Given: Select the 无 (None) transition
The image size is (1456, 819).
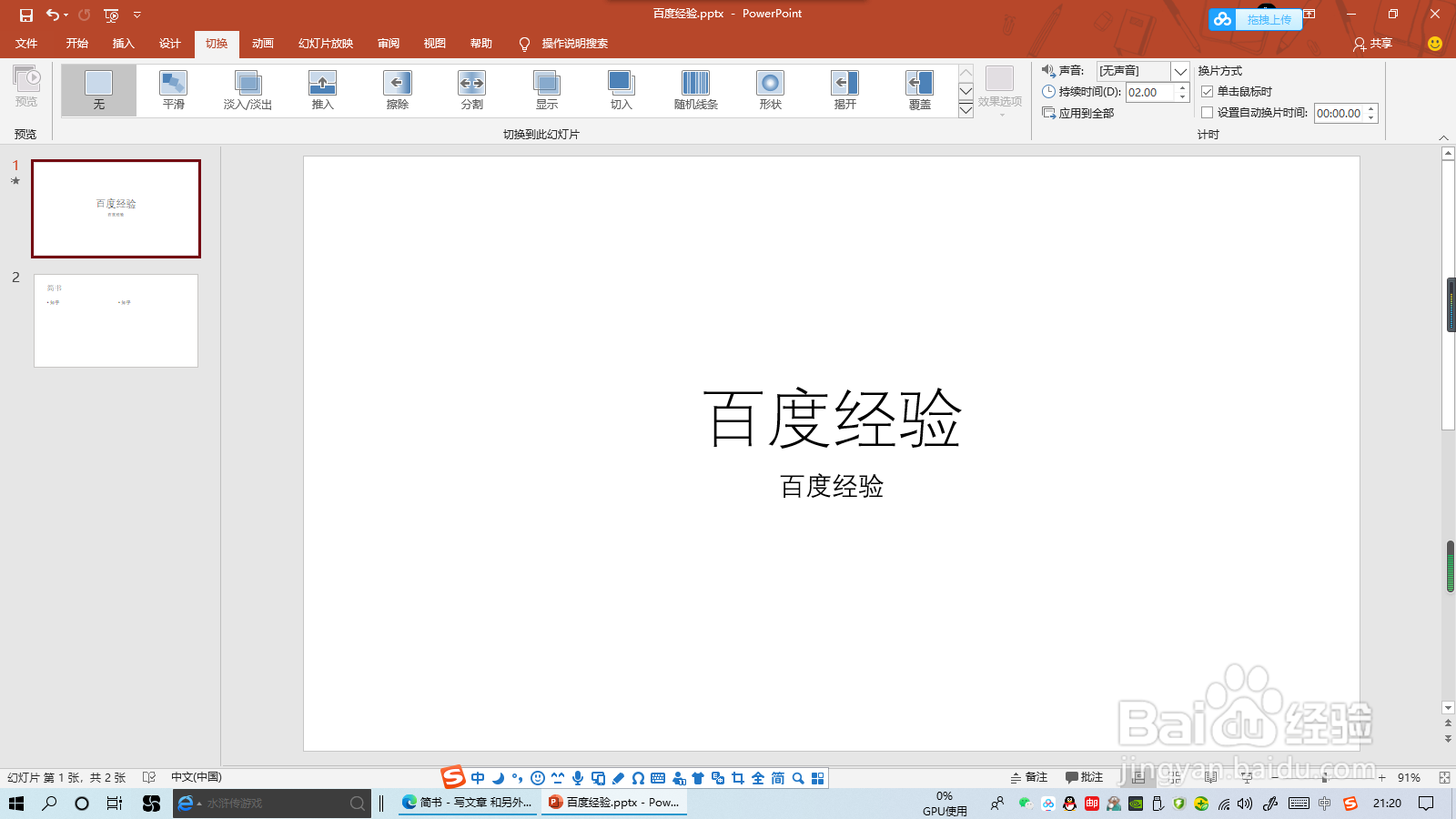Looking at the screenshot, I should [98, 90].
